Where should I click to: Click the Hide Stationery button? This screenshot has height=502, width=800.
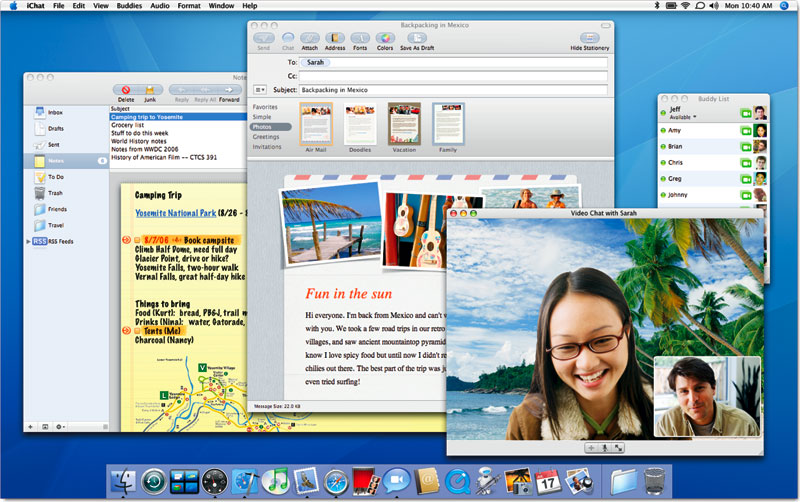pyautogui.click(x=590, y=39)
